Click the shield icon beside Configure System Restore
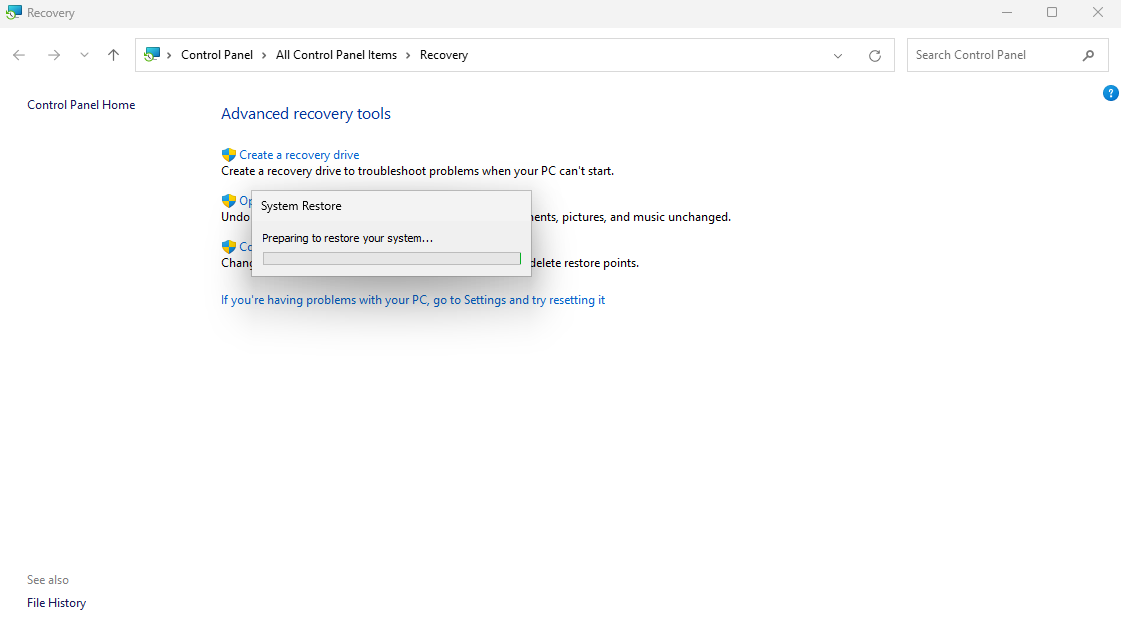 229,246
